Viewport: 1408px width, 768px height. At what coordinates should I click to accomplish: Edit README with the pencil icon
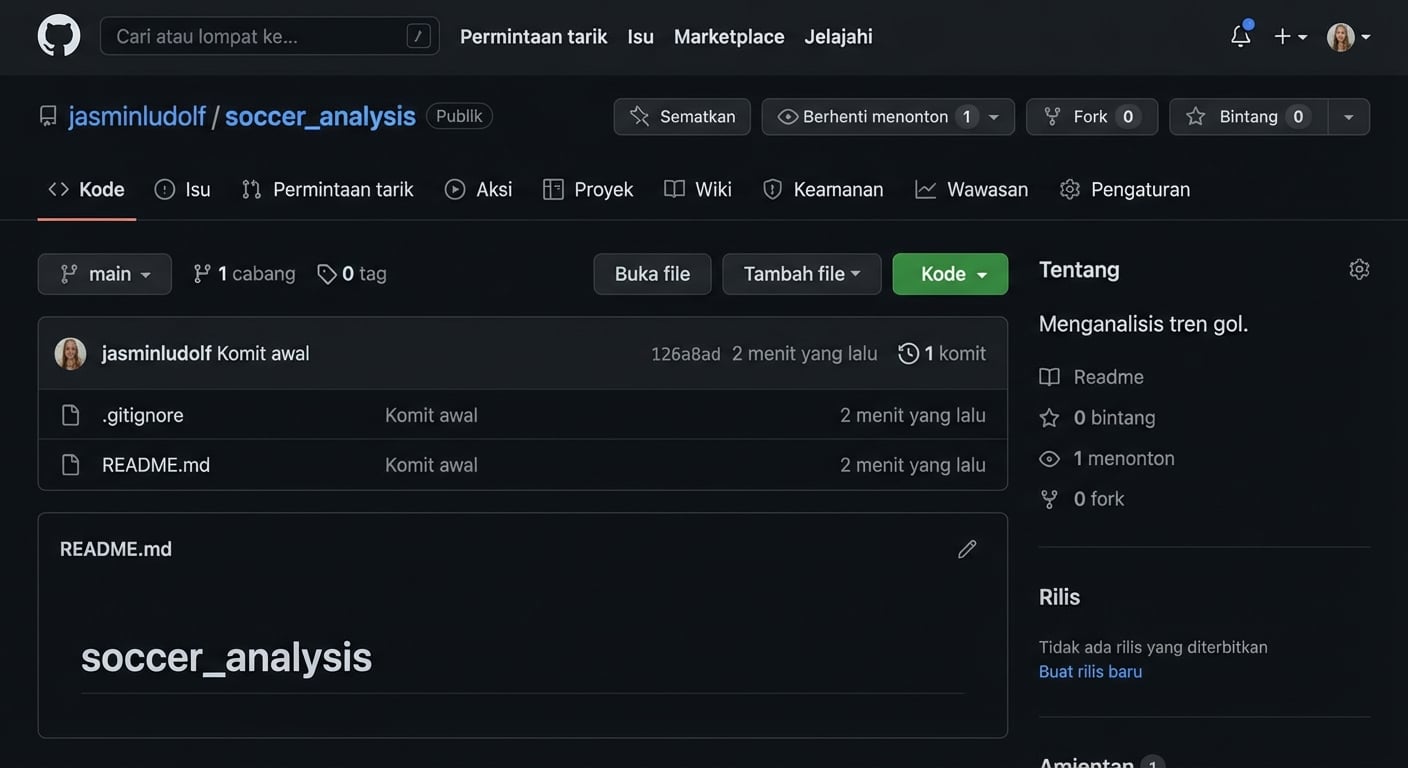(x=967, y=549)
